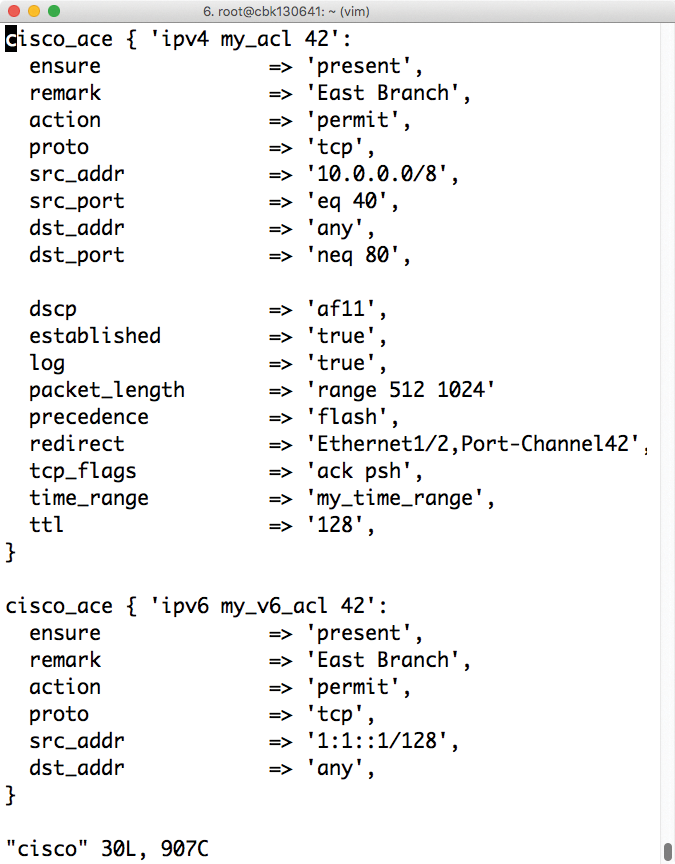Image resolution: width=675 pixels, height=864 pixels.
Task: Click the 'neq 80' dst_port value
Action: click(x=359, y=255)
